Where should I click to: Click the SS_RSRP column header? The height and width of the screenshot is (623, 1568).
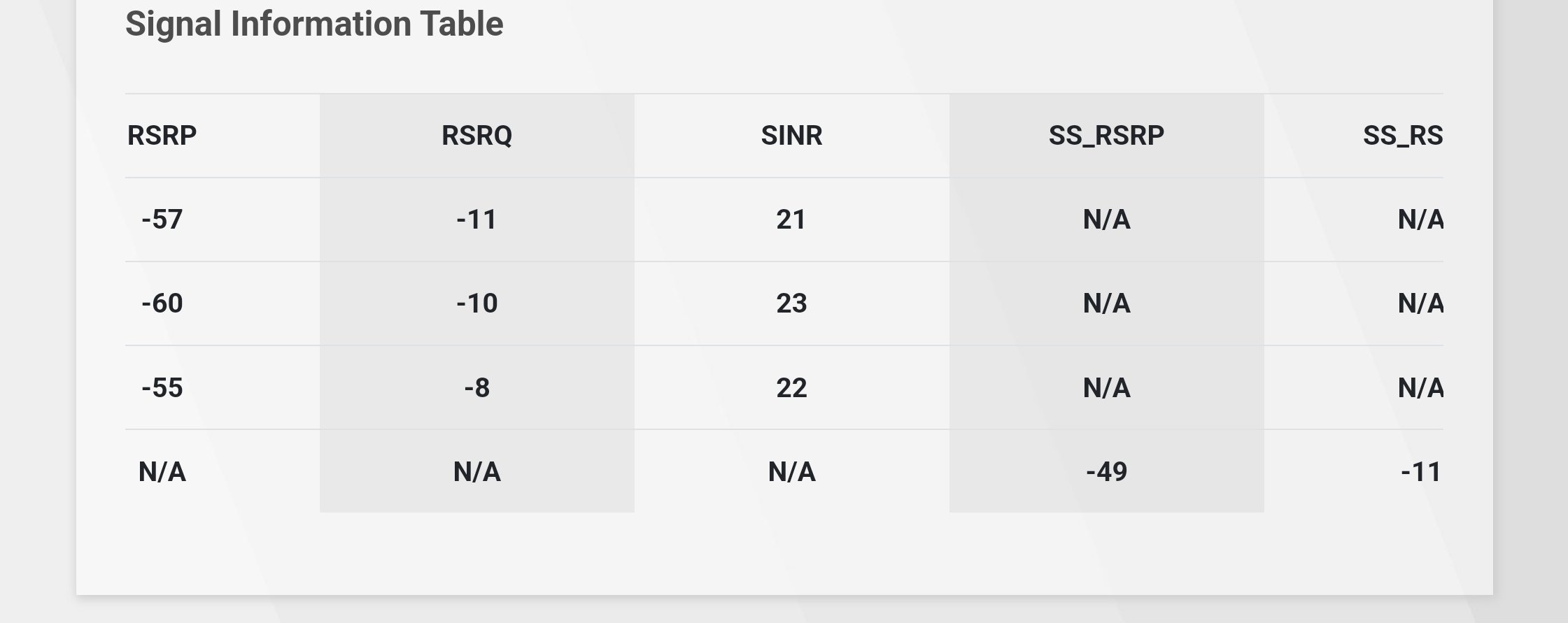pyautogui.click(x=1106, y=135)
